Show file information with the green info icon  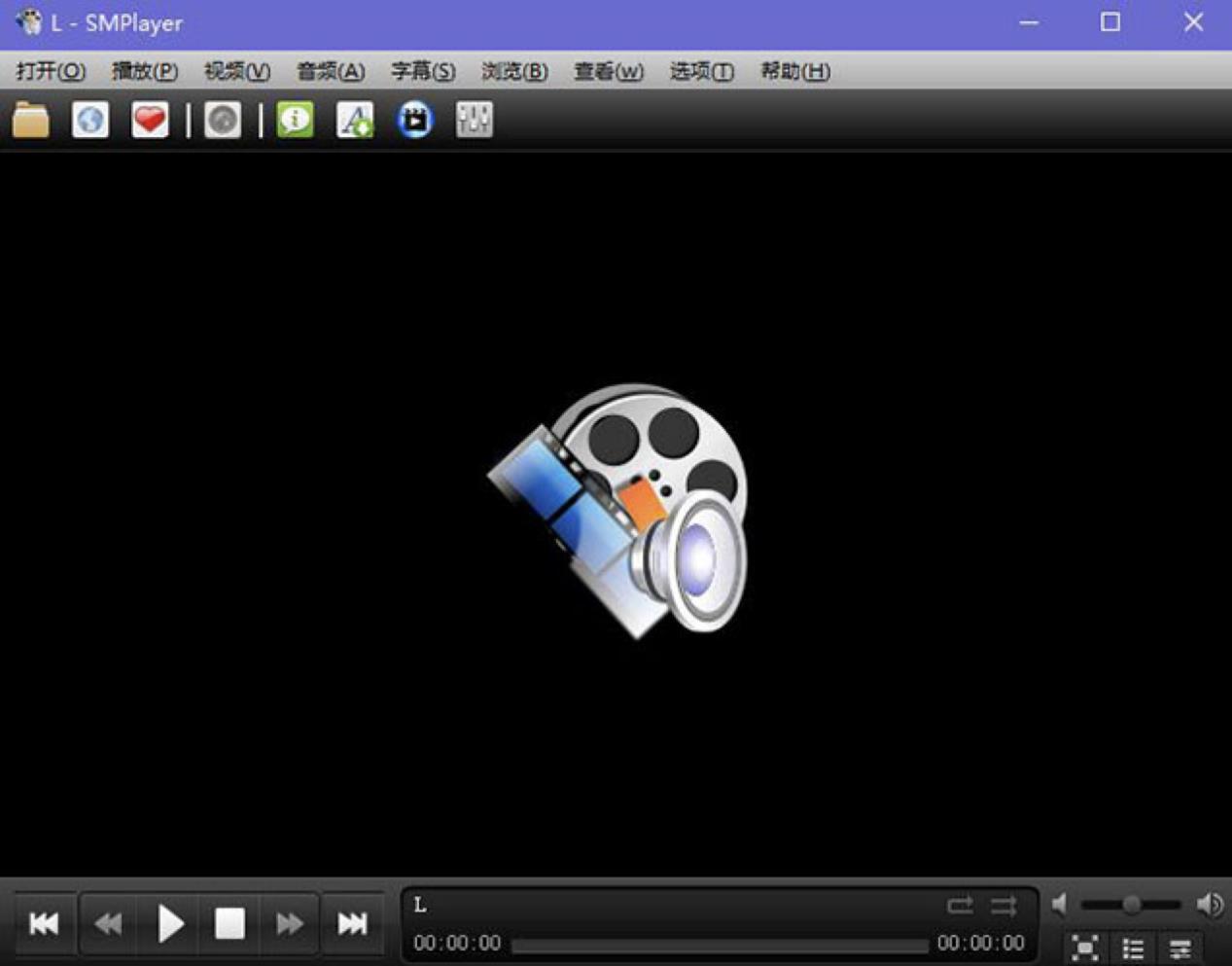point(295,120)
